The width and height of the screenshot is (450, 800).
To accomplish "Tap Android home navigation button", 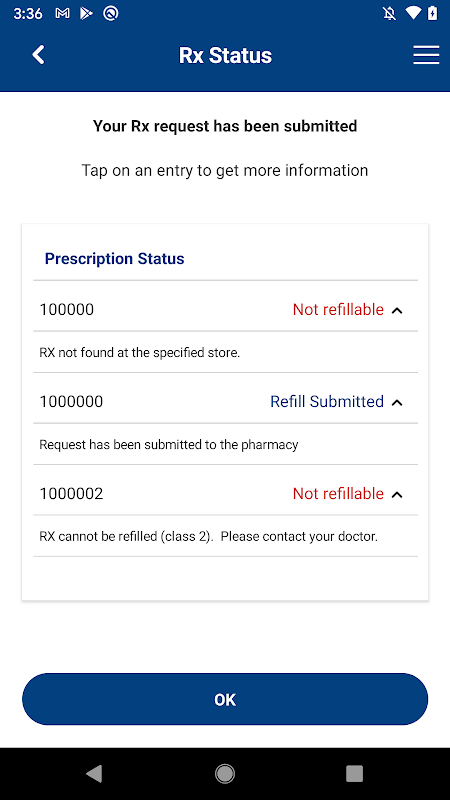I will [x=225, y=774].
